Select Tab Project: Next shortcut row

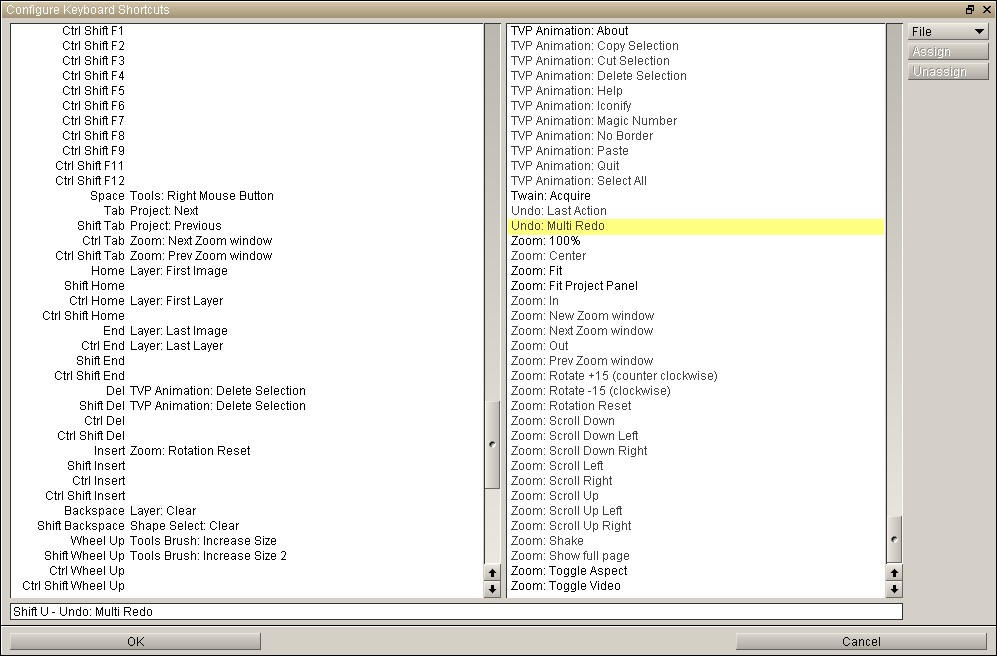(247, 210)
